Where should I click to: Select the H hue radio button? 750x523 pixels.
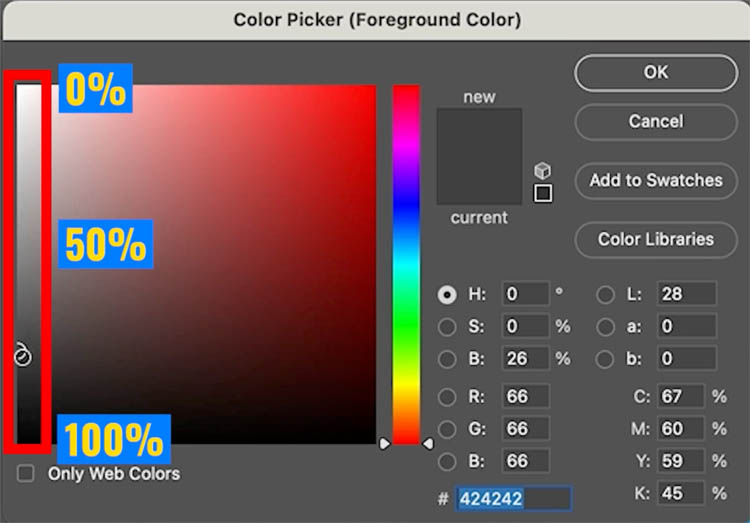tap(447, 294)
